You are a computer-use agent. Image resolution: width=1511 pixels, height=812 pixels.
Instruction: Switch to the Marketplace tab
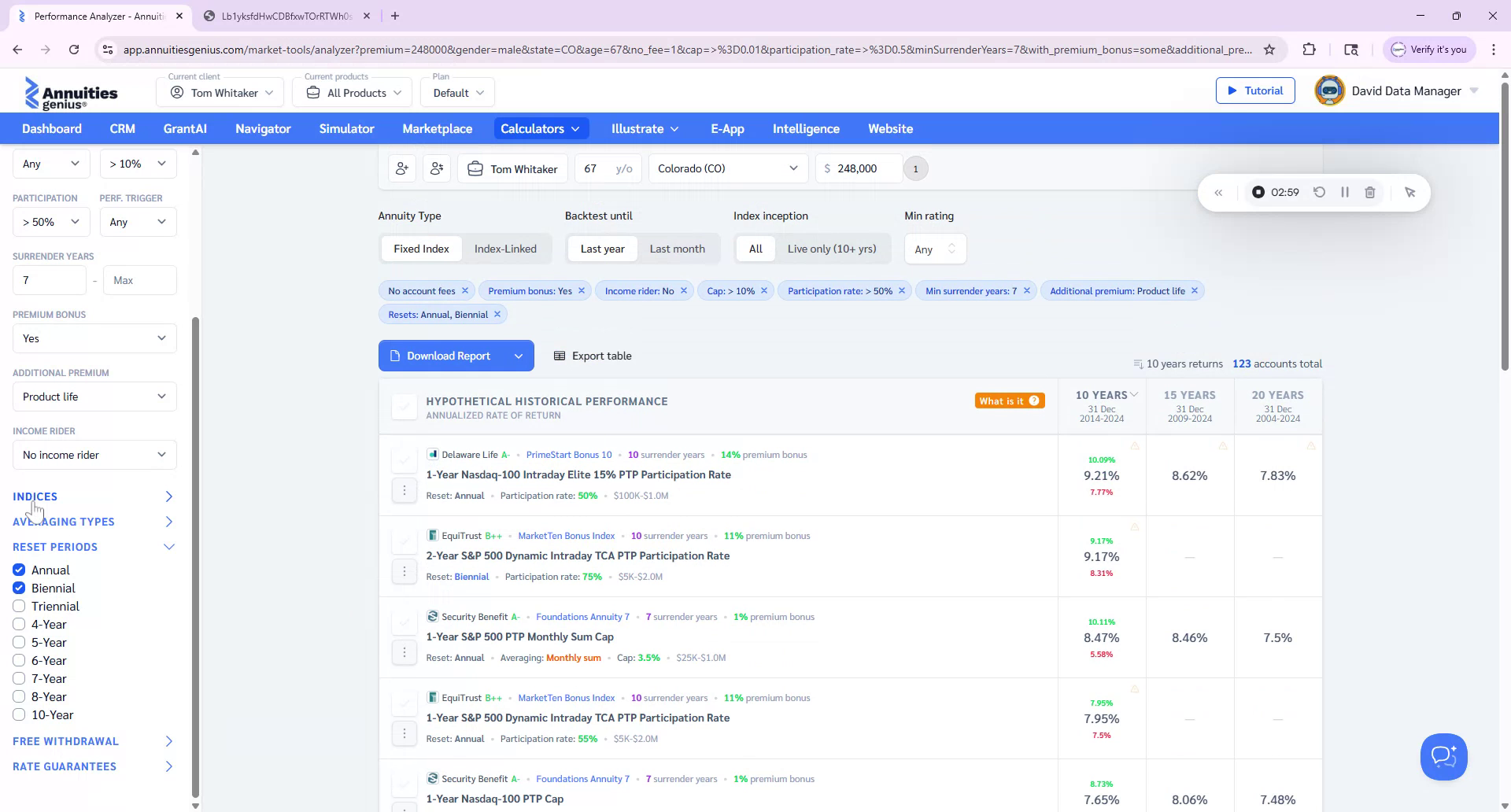click(437, 128)
